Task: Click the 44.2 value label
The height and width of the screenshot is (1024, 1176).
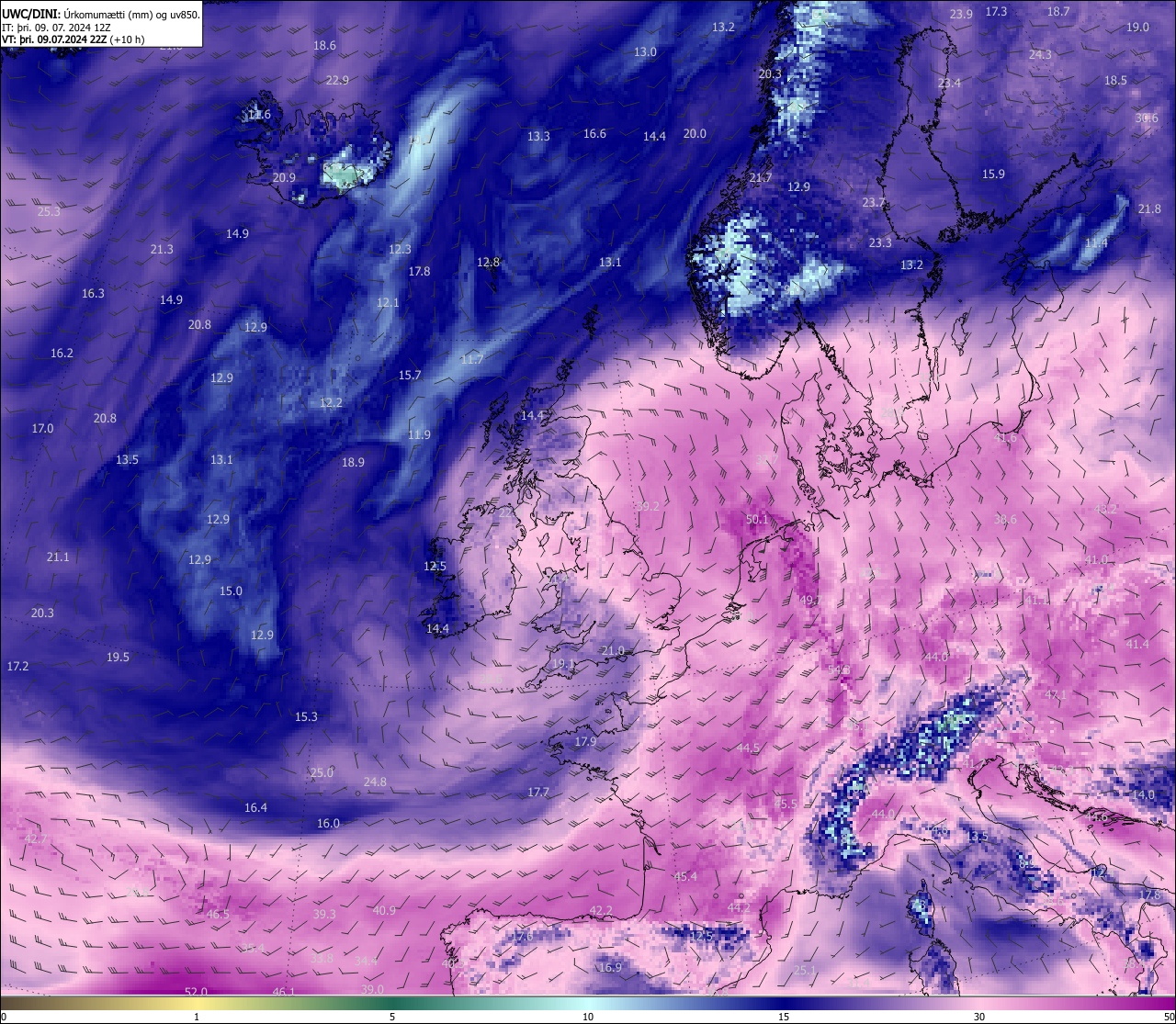Action: (739, 908)
